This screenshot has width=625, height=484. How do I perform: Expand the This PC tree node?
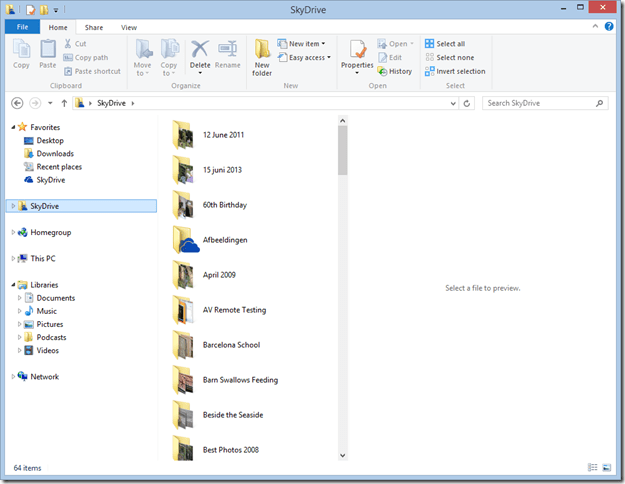pos(13,258)
